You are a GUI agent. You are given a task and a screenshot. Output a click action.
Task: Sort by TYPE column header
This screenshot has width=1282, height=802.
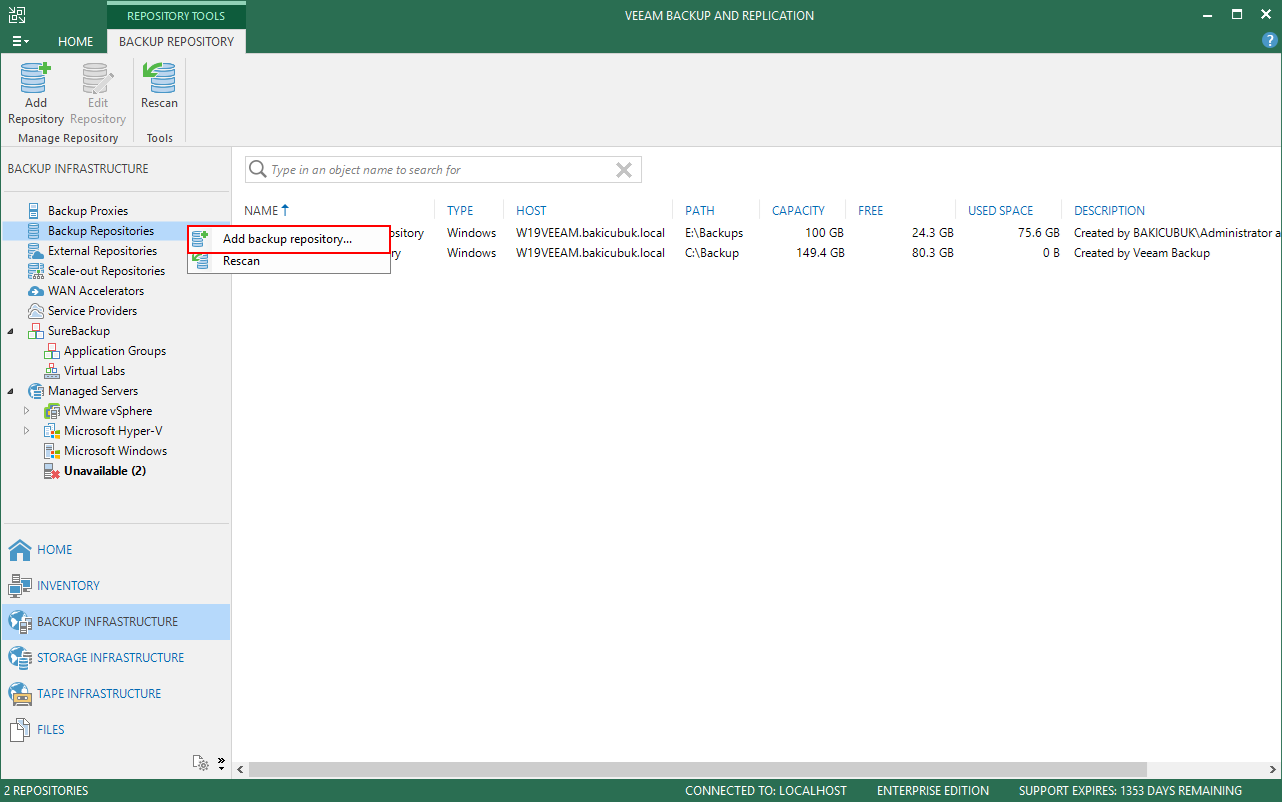pyautogui.click(x=460, y=211)
